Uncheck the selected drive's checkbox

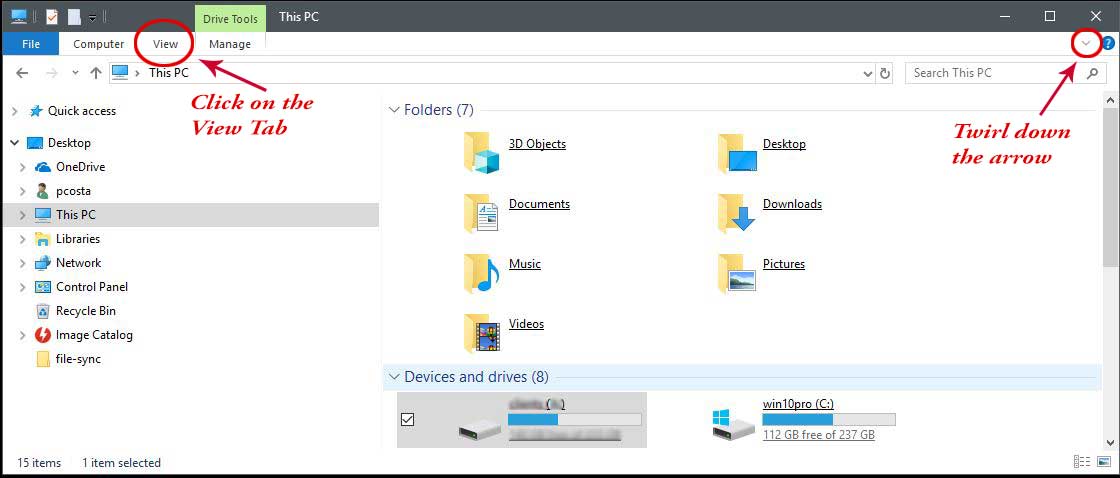(407, 419)
